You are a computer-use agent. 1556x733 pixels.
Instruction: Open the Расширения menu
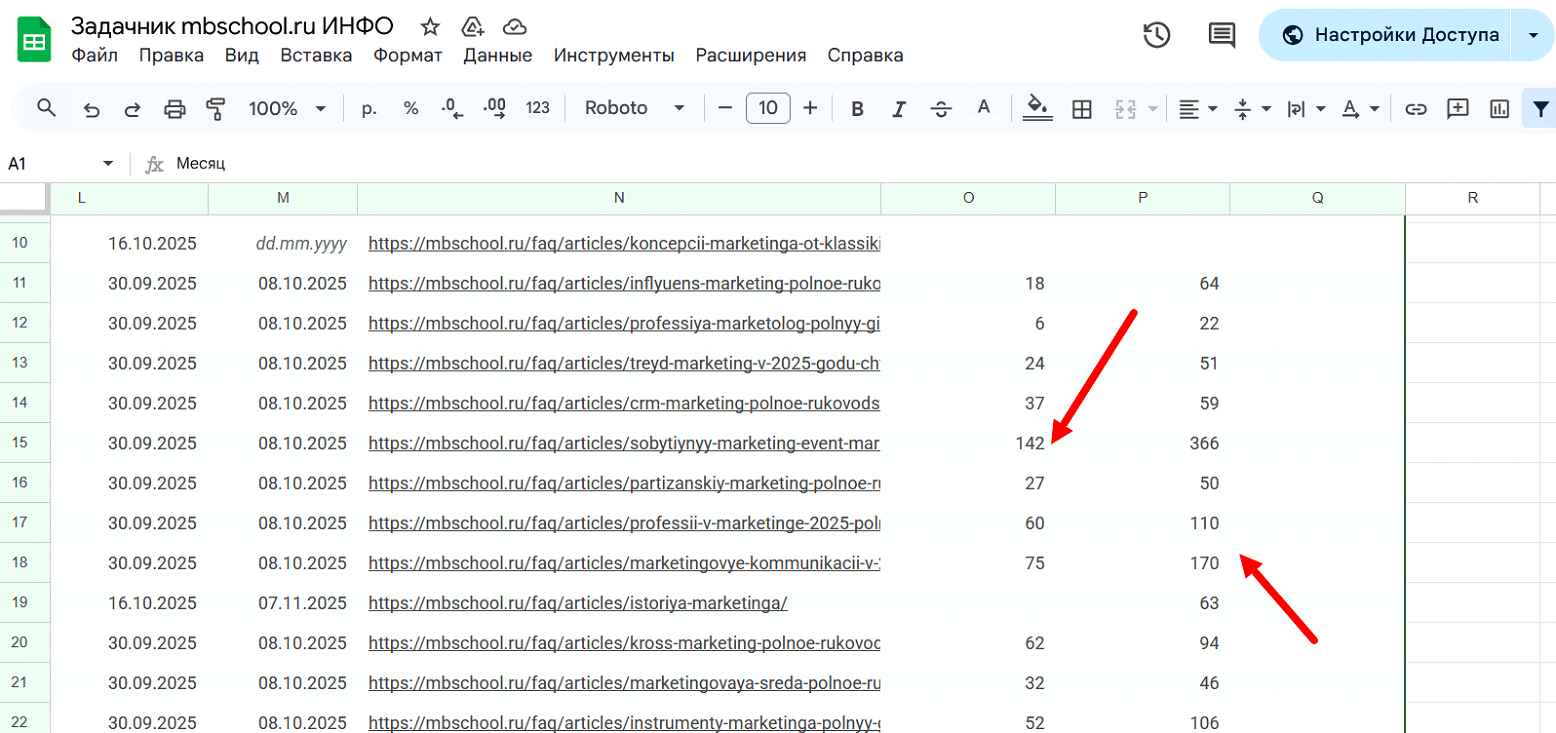pyautogui.click(x=751, y=55)
